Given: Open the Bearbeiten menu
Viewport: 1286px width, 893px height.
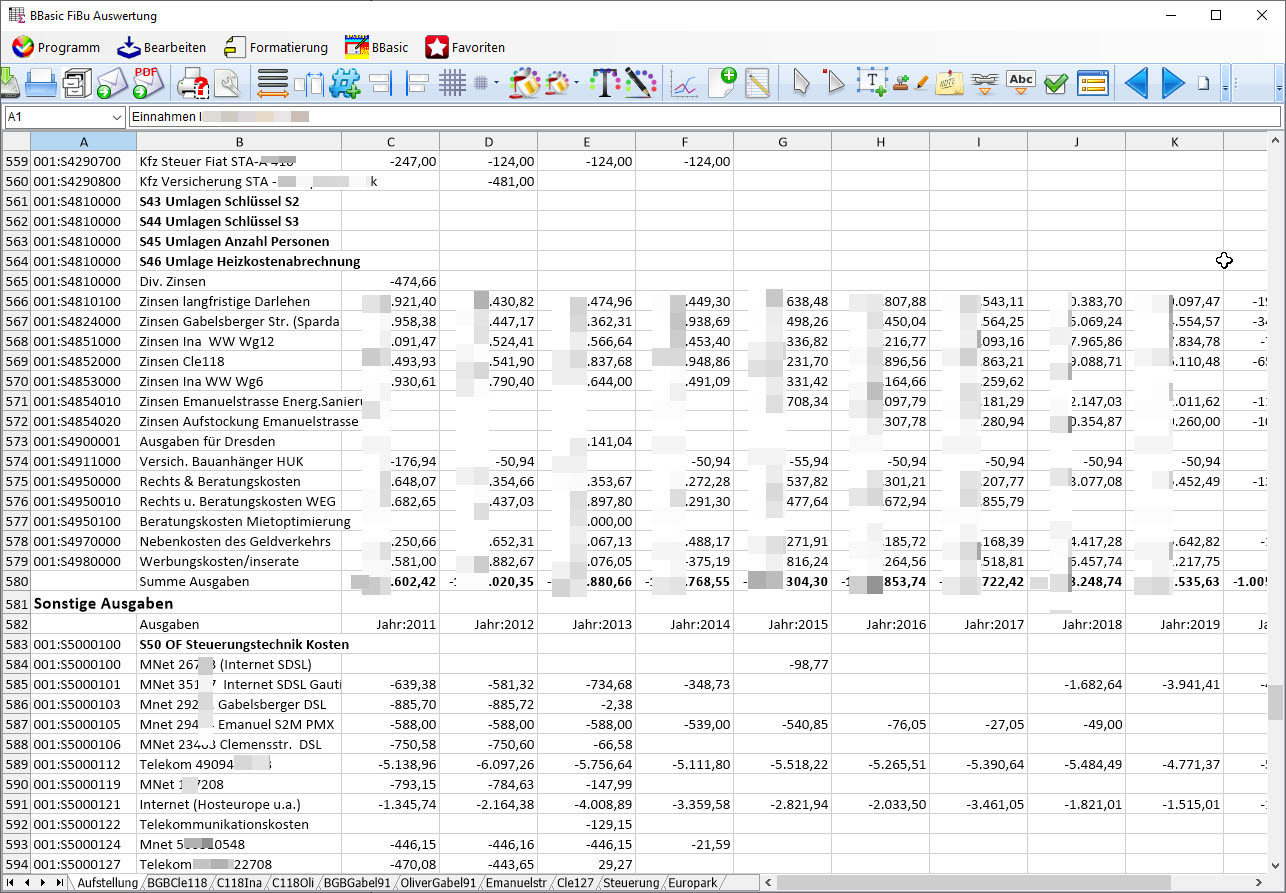Looking at the screenshot, I should (161, 47).
